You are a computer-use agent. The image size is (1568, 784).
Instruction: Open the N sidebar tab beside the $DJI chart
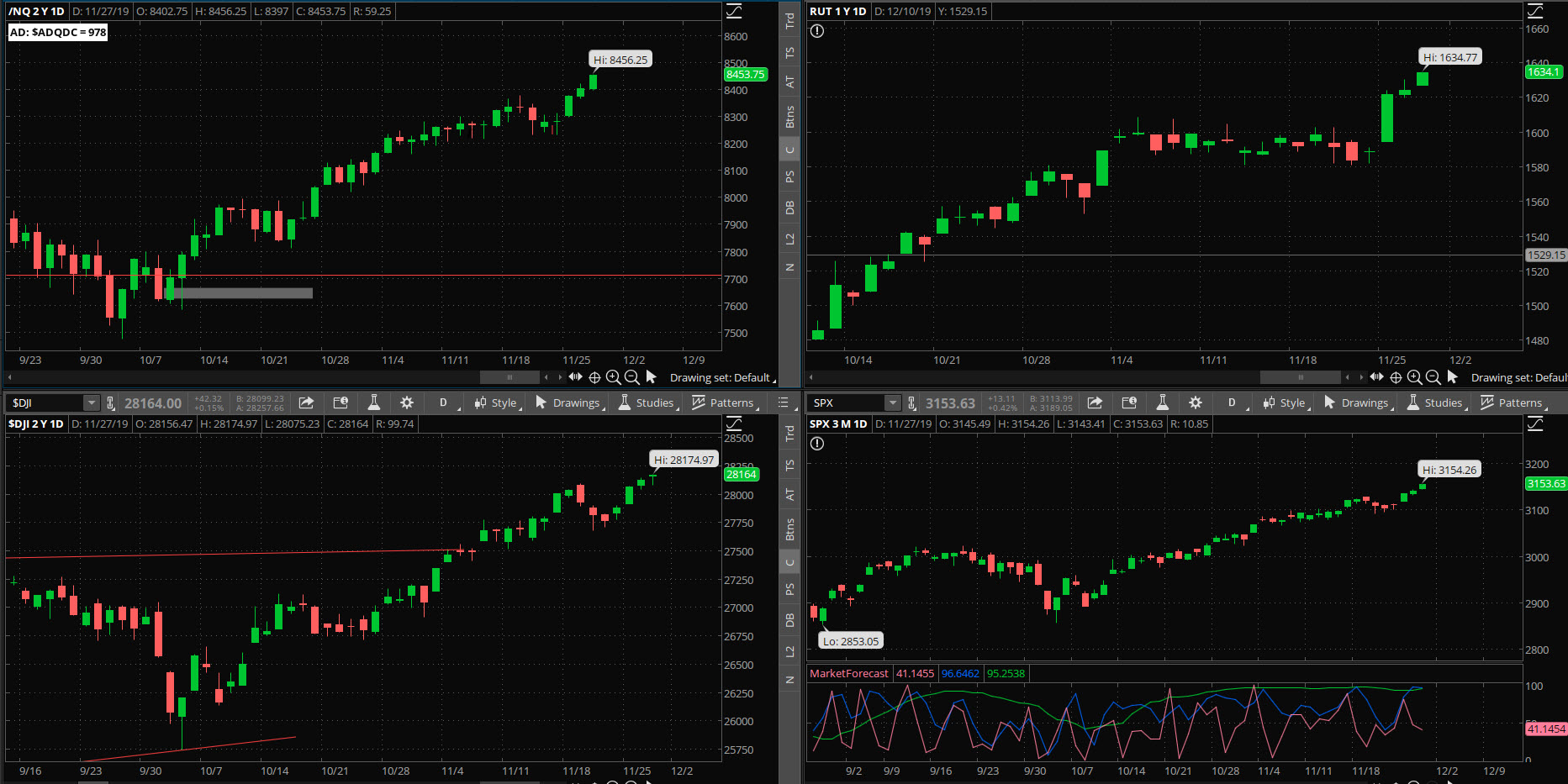(x=789, y=680)
